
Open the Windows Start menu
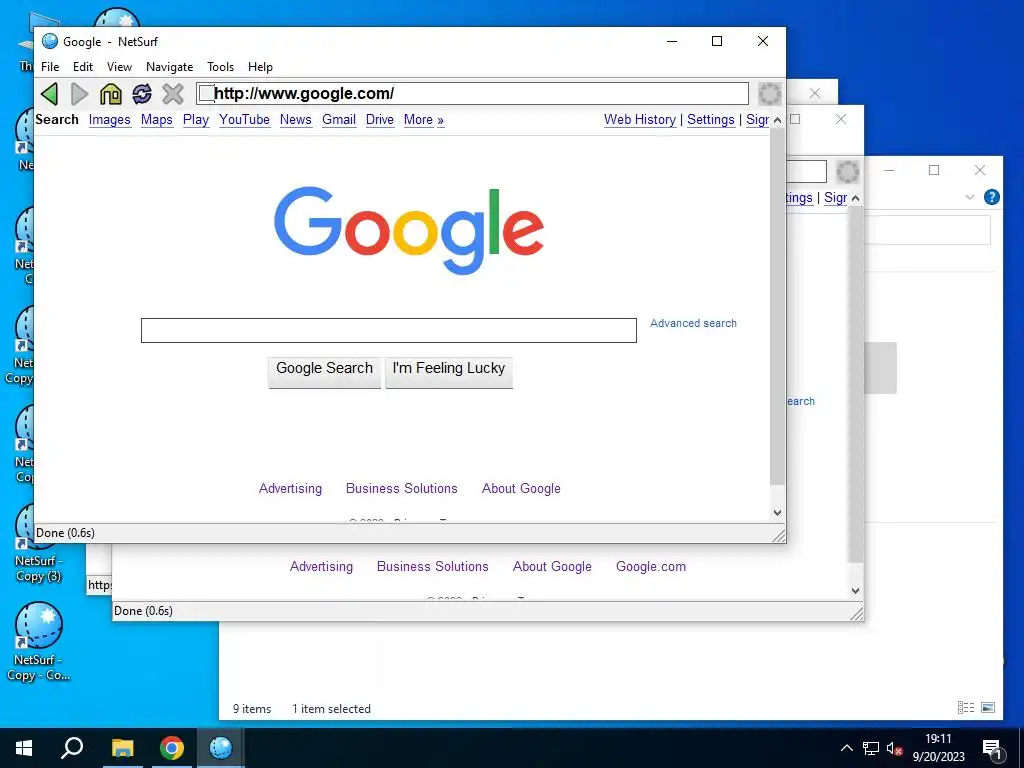pyautogui.click(x=24, y=748)
